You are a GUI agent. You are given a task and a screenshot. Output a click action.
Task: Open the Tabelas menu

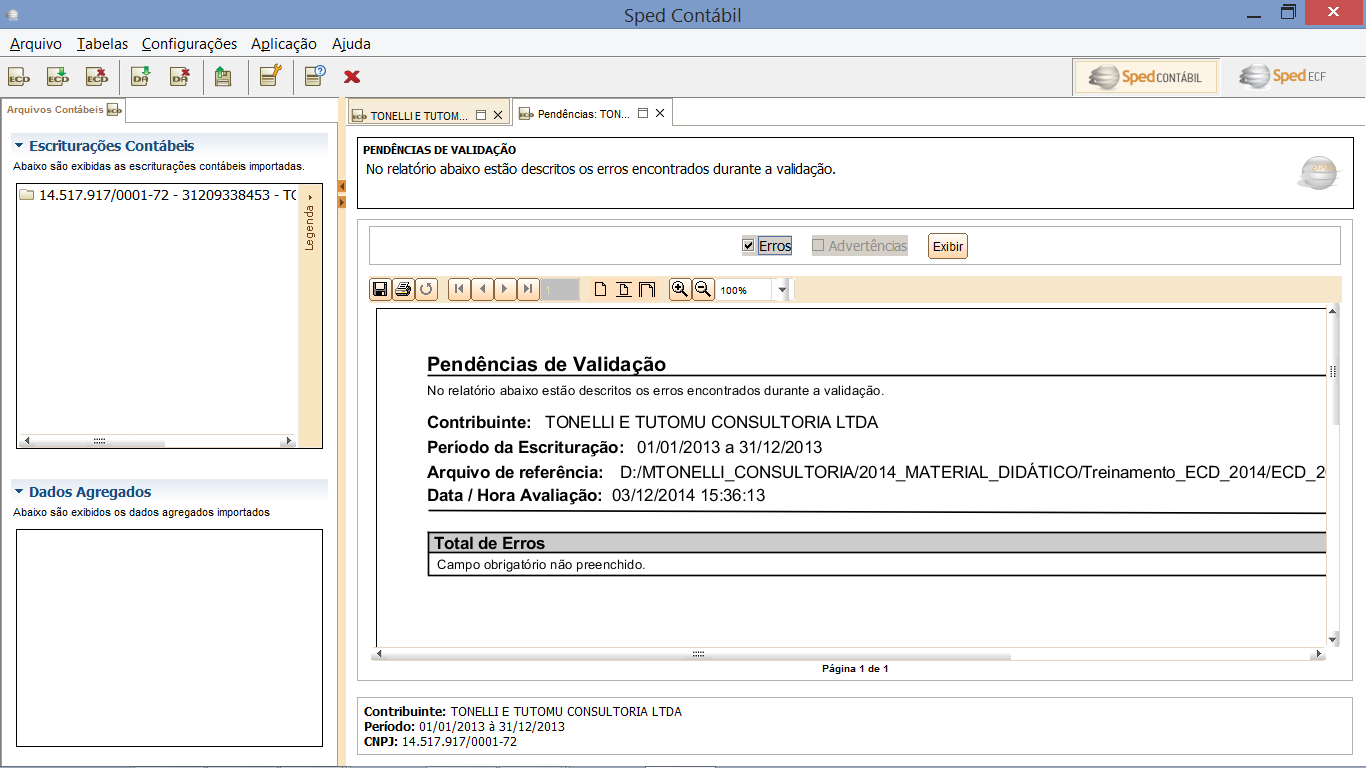(102, 44)
